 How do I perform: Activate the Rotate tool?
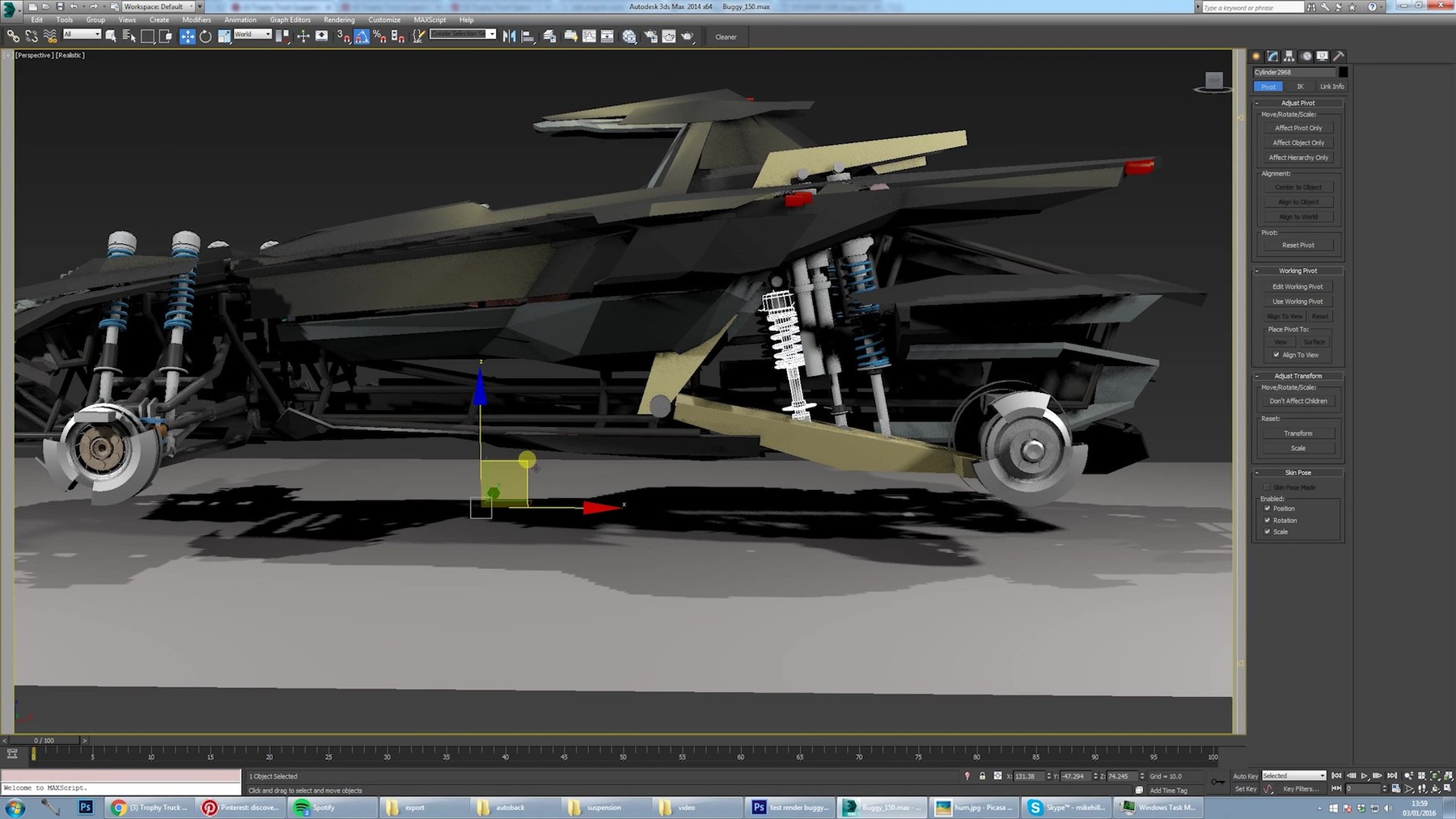(205, 36)
